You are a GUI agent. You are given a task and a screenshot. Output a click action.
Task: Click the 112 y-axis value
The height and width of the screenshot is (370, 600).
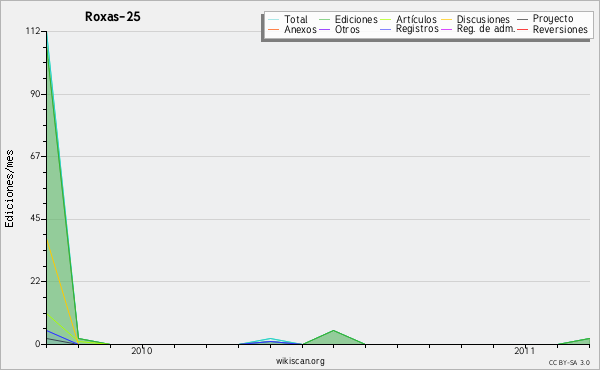[33, 31]
